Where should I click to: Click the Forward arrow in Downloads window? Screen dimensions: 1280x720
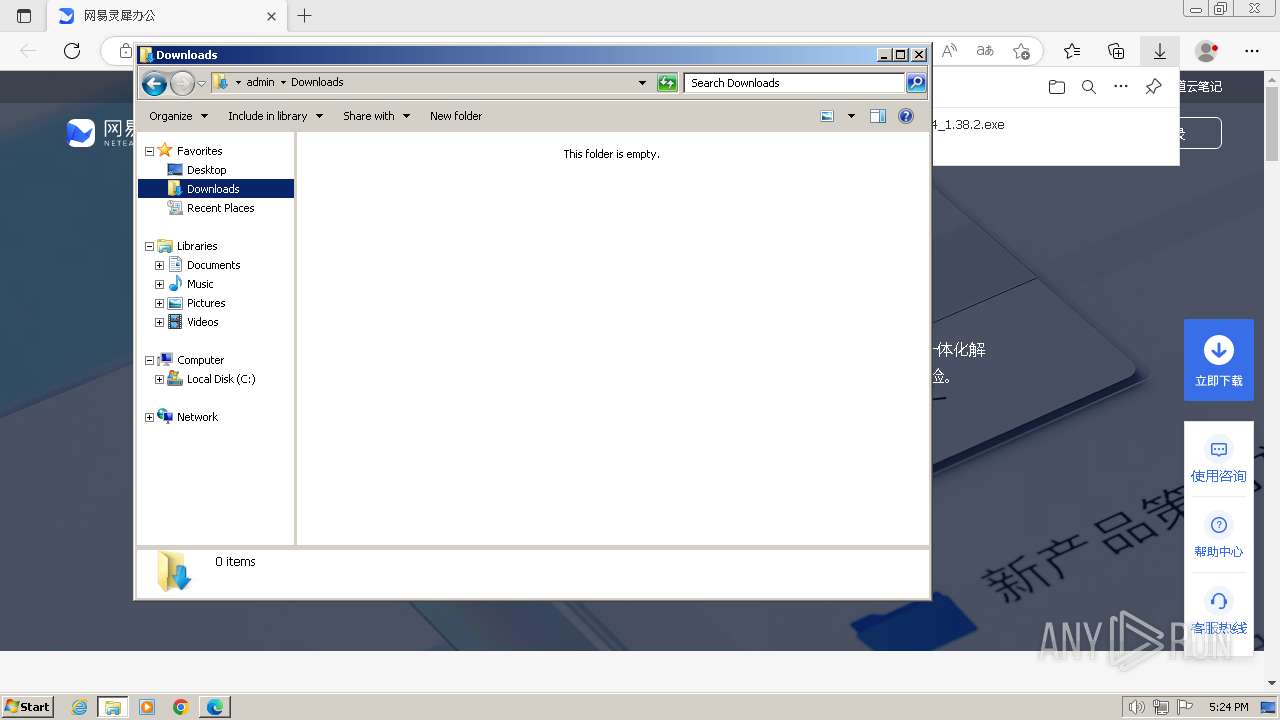point(182,83)
